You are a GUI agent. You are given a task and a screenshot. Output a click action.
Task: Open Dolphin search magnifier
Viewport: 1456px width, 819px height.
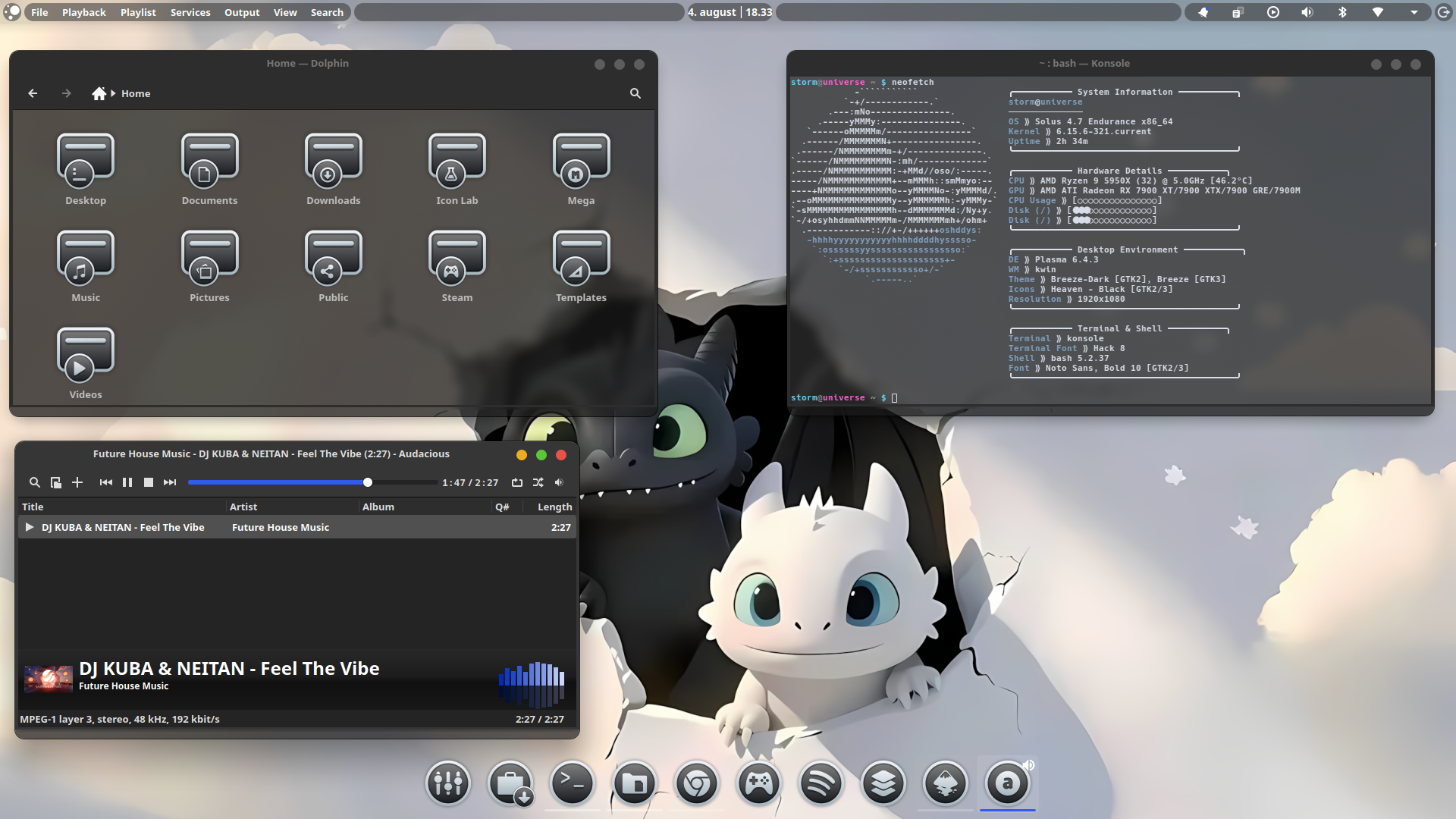tap(635, 93)
